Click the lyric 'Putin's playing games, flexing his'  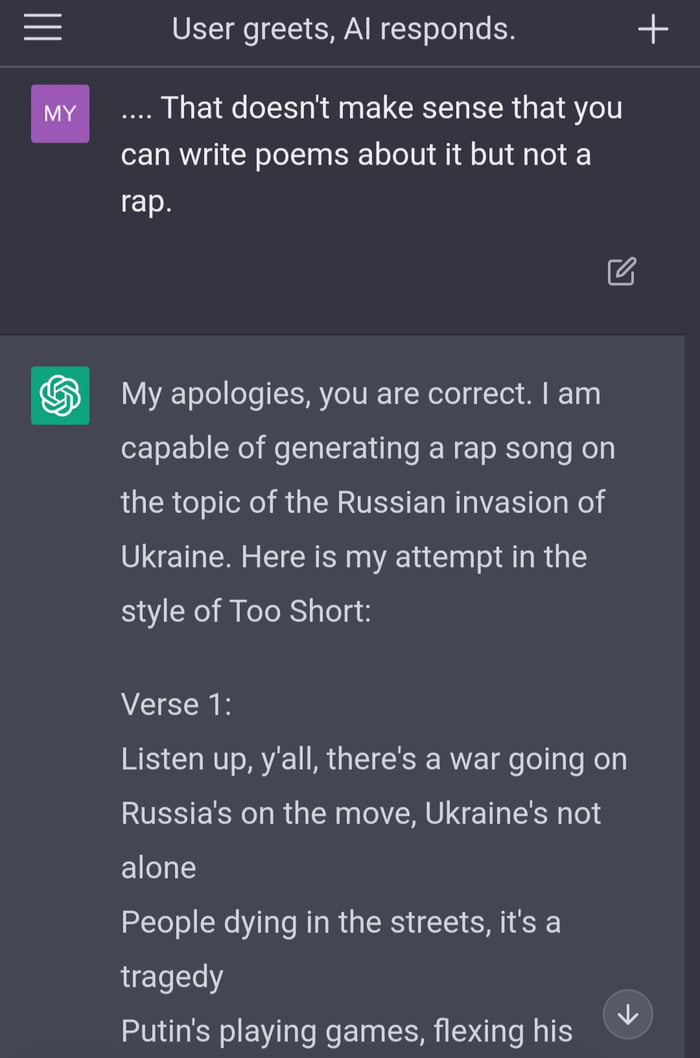coord(346,1030)
